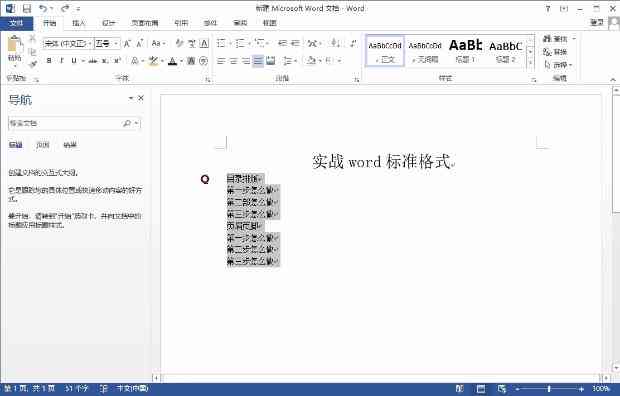620x396 pixels.
Task: Click the Decrease Indent icon
Action: point(282,43)
